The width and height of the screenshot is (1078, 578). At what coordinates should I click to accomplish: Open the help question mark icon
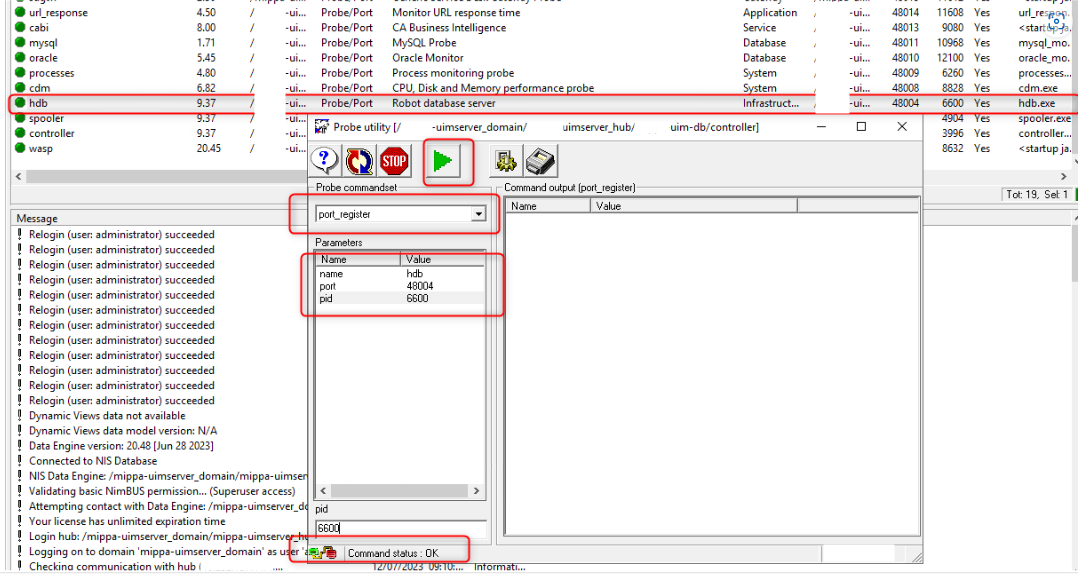324,161
